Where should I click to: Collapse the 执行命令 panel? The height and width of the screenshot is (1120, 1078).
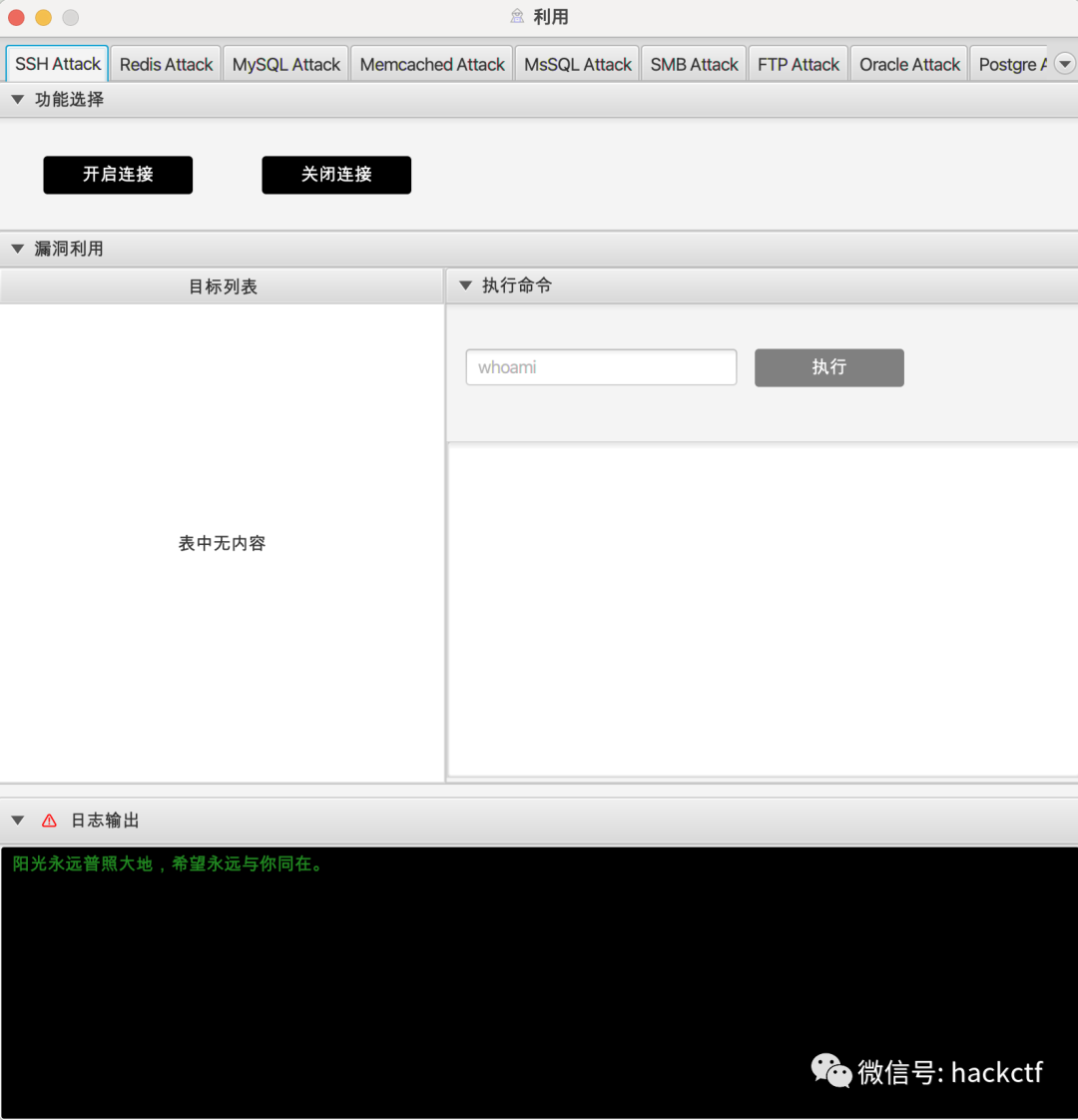(x=465, y=285)
